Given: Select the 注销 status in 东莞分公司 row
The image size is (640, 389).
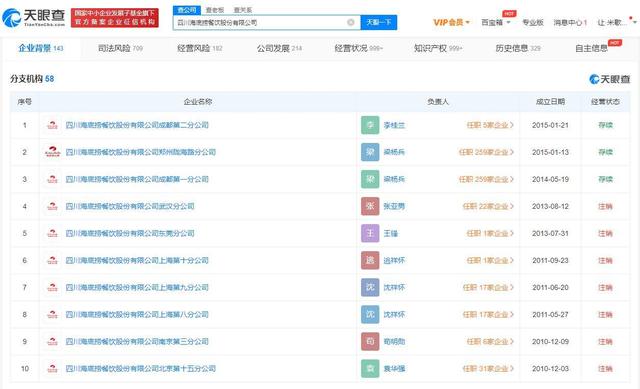Looking at the screenshot, I should [x=605, y=233].
